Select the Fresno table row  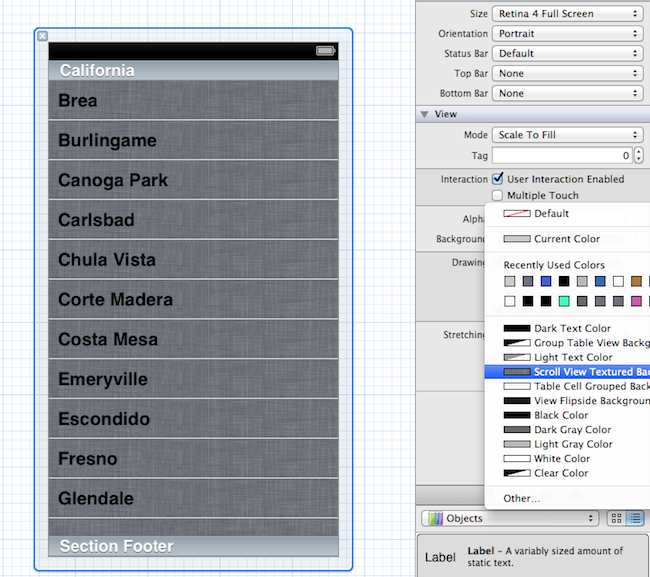click(x=194, y=458)
